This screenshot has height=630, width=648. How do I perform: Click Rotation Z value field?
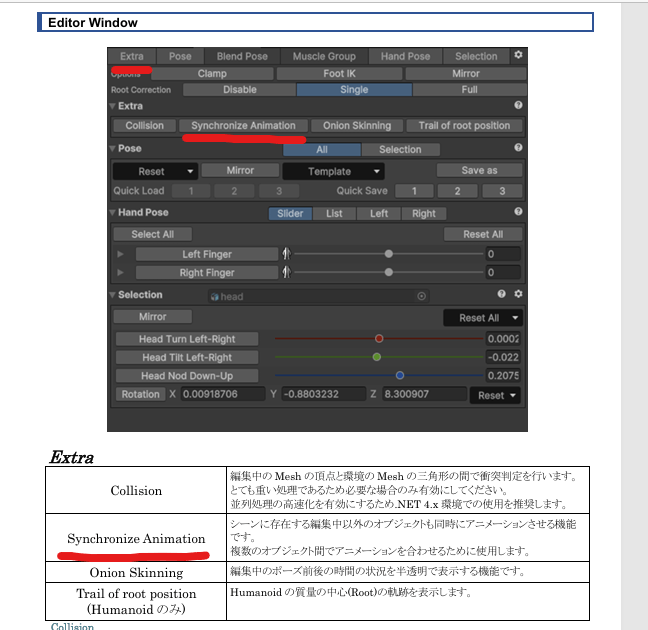click(x=424, y=394)
